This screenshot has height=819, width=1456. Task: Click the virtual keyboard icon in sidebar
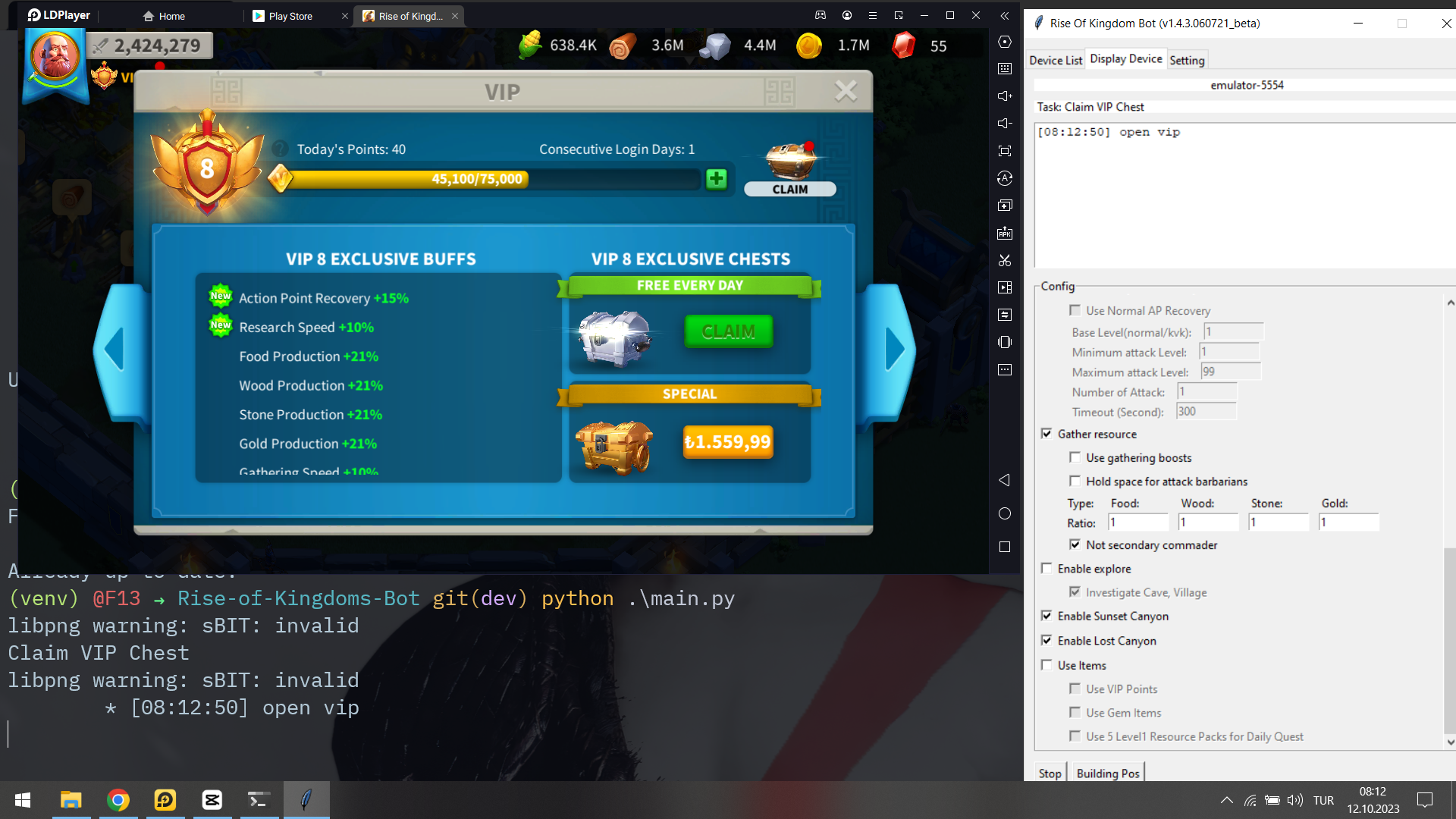[1005, 68]
